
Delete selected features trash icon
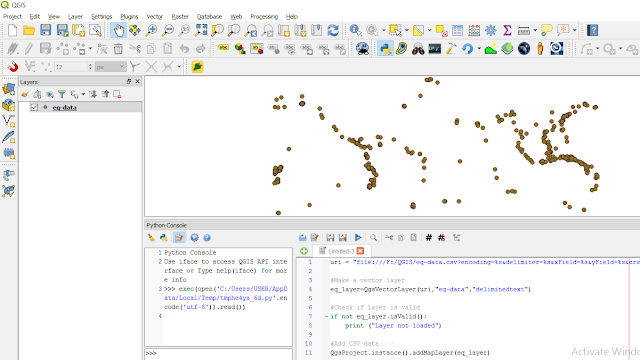point(118,49)
